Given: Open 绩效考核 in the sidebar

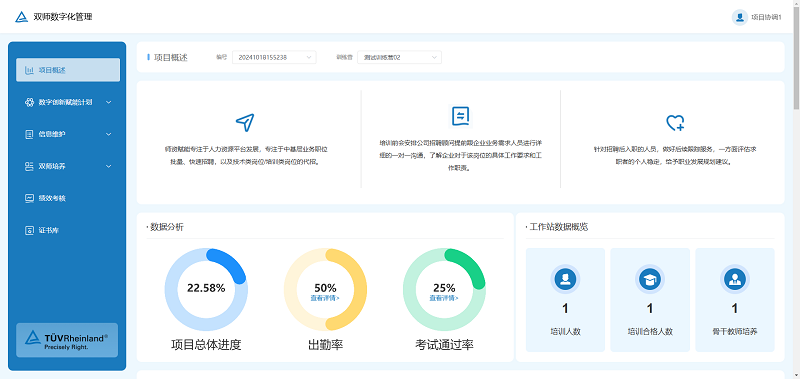Looking at the screenshot, I should coord(68,198).
